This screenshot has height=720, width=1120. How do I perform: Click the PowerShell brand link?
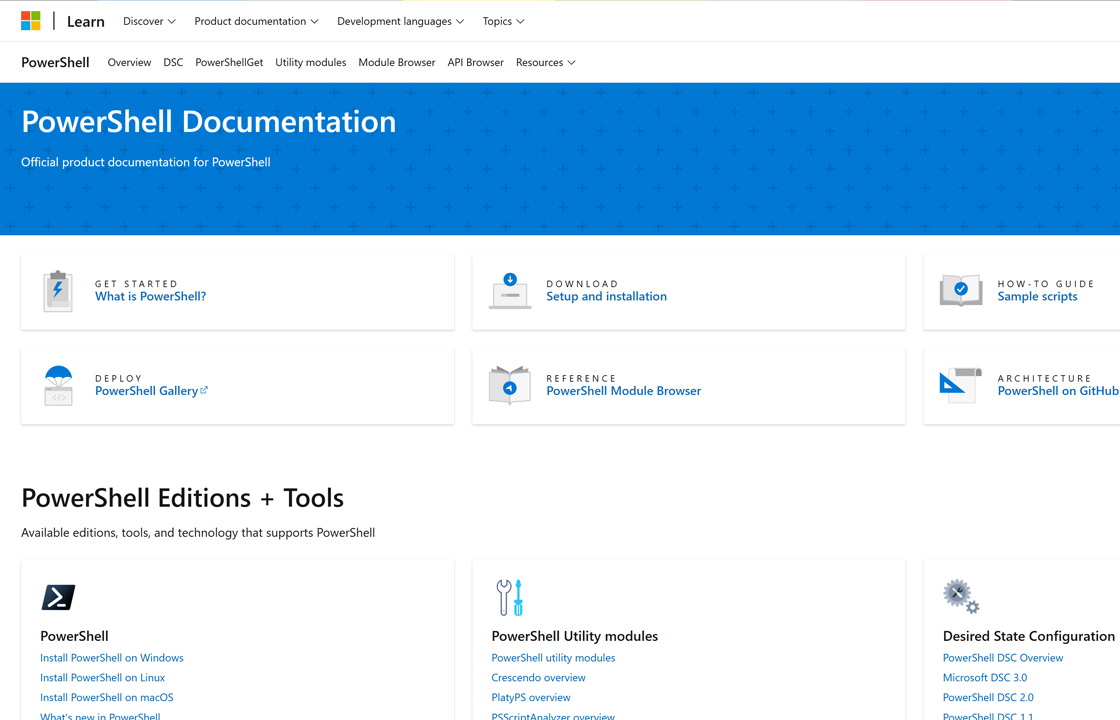tap(55, 63)
